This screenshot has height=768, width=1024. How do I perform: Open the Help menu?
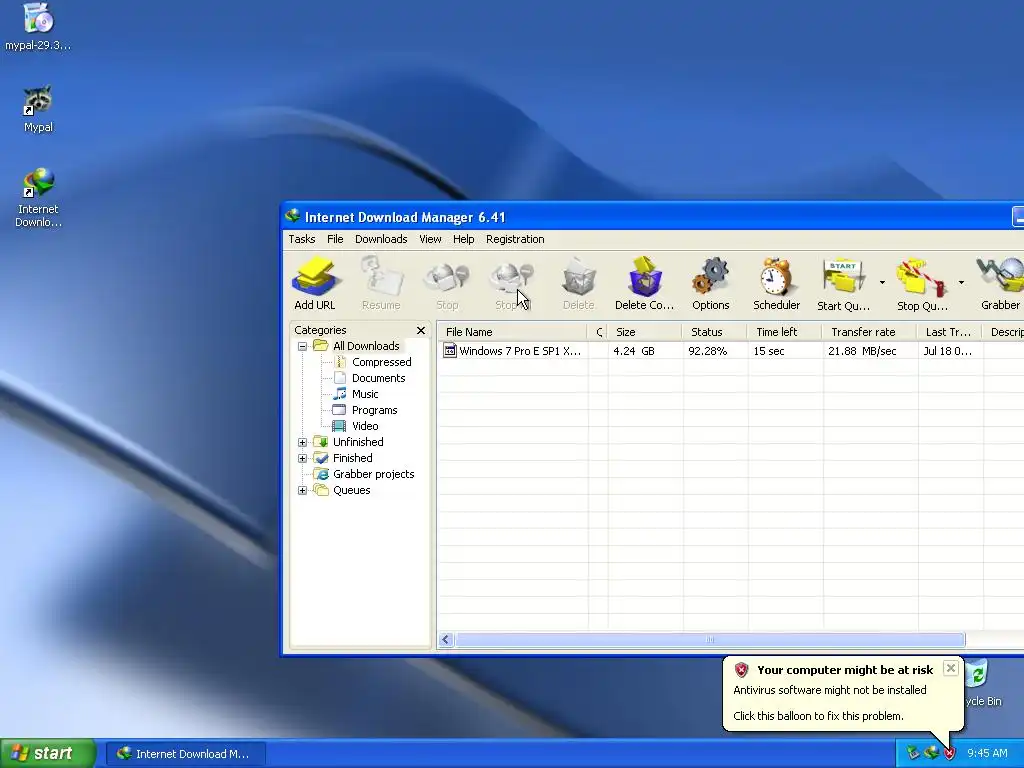pos(464,239)
